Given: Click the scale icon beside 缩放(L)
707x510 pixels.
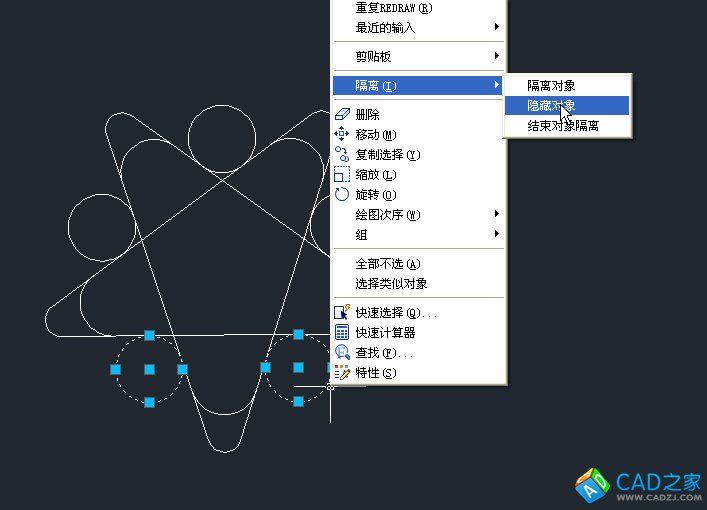Looking at the screenshot, I should click(342, 175).
